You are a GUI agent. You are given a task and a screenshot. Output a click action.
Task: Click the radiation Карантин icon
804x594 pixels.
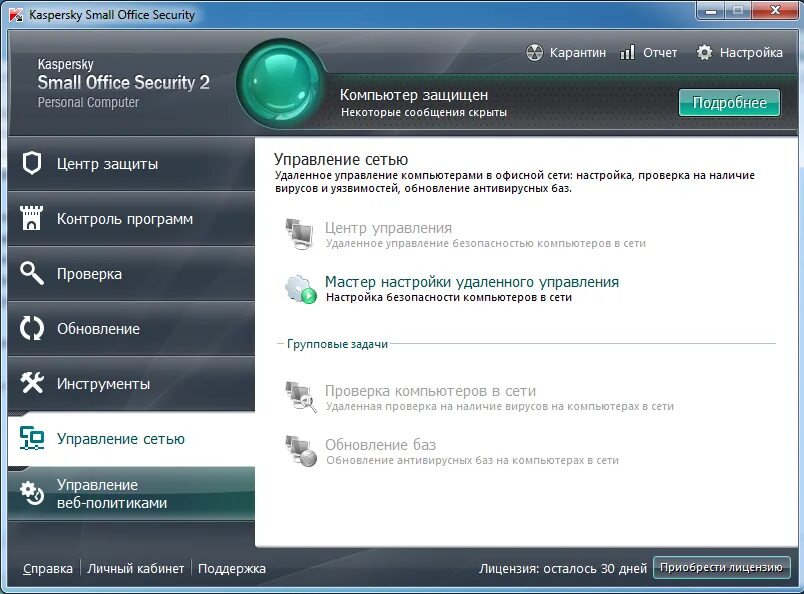(x=534, y=52)
